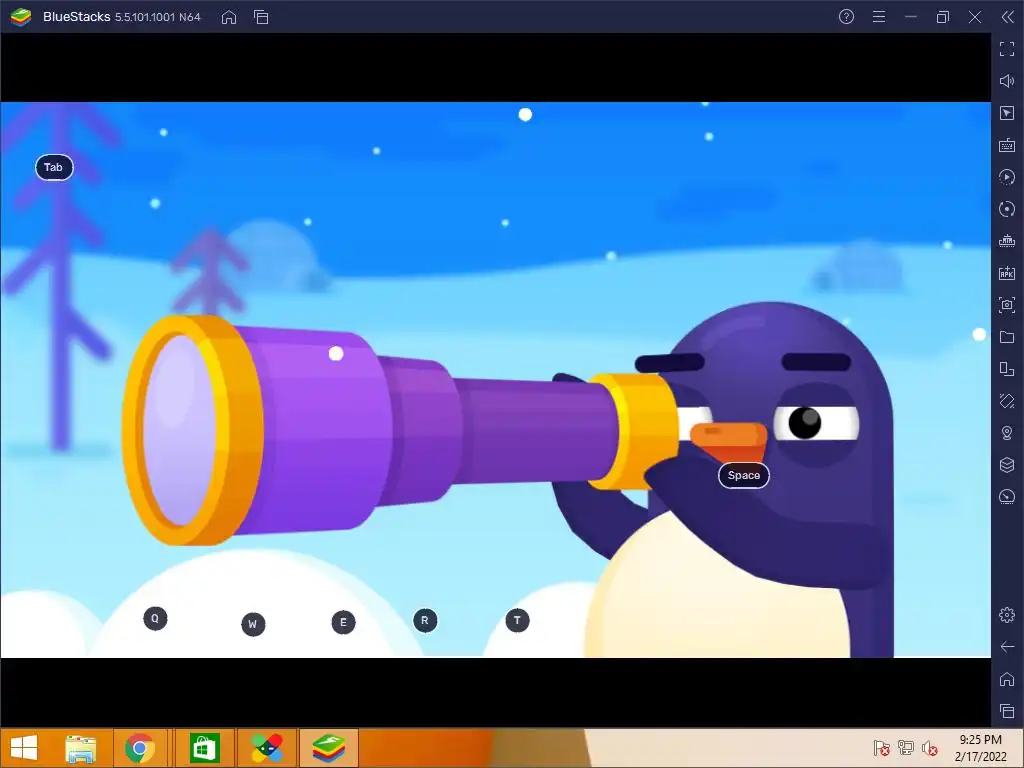The width and height of the screenshot is (1024, 768).
Task: Open File Explorer from the taskbar
Action: click(81, 748)
